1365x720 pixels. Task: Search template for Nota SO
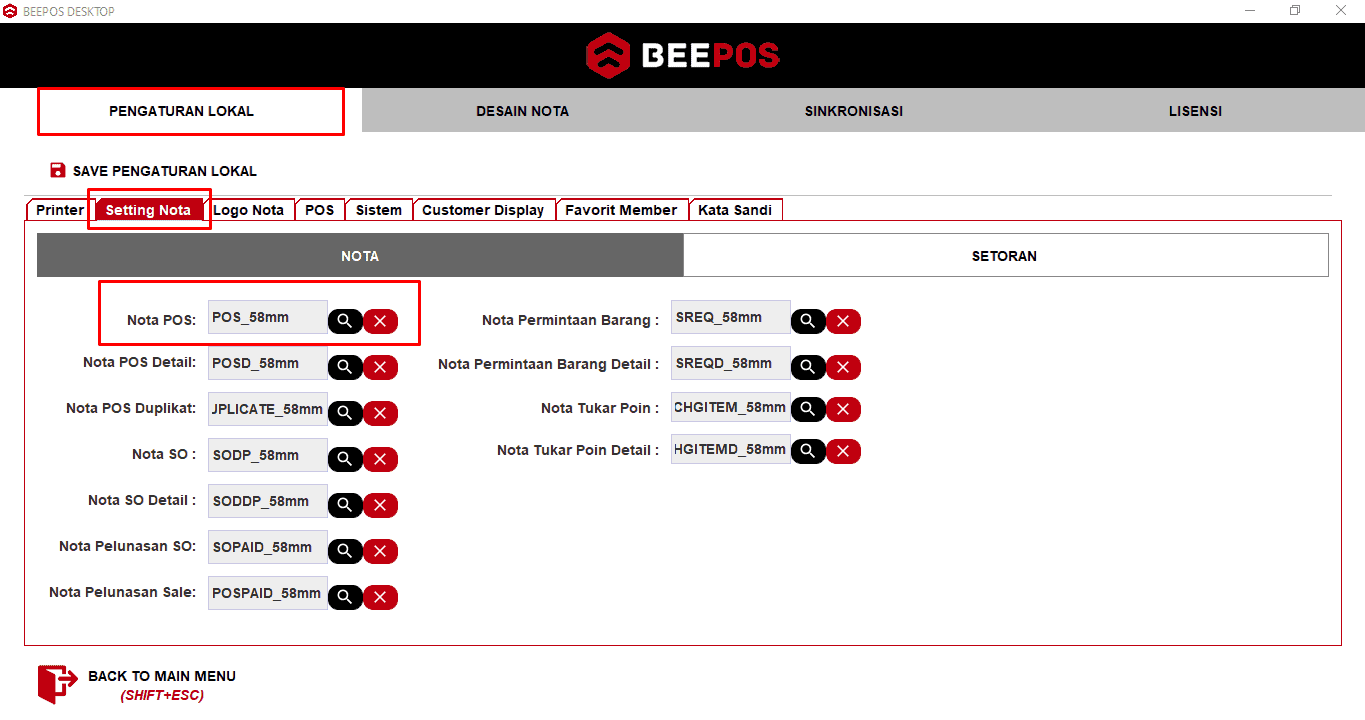pos(345,459)
